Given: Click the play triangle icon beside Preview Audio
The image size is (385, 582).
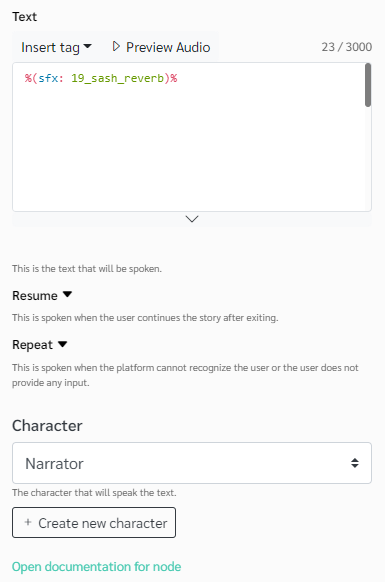Looking at the screenshot, I should coord(116,46).
